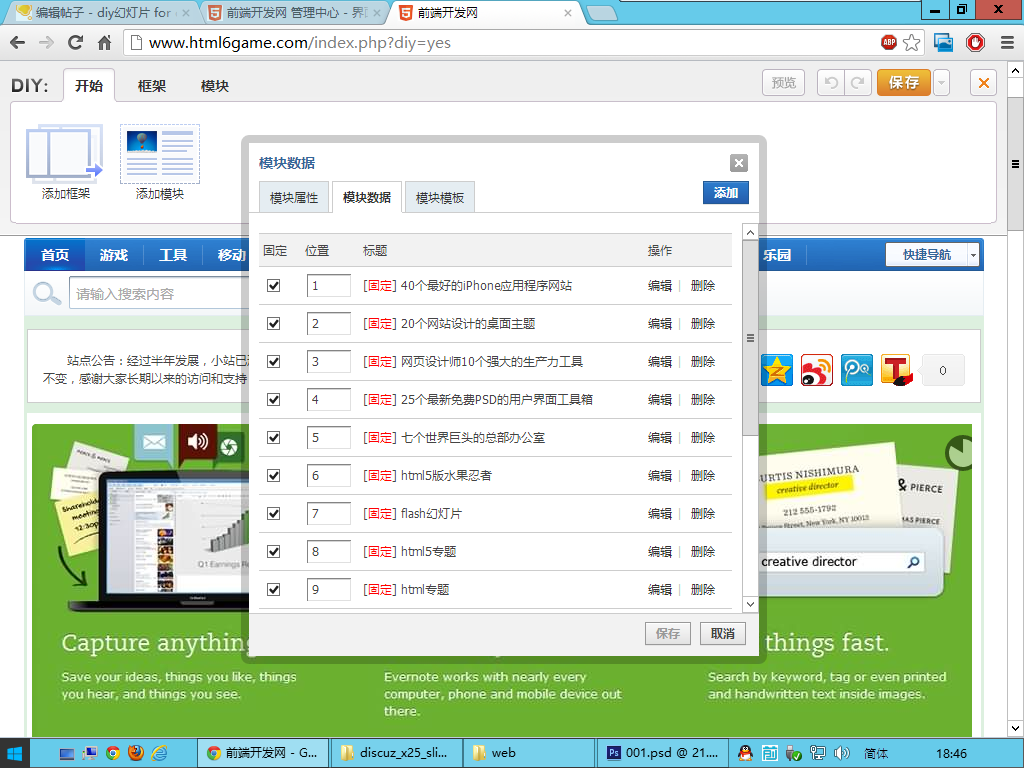The width and height of the screenshot is (1024, 768).
Task: Share to QQ Zone star icon
Action: (x=776, y=370)
